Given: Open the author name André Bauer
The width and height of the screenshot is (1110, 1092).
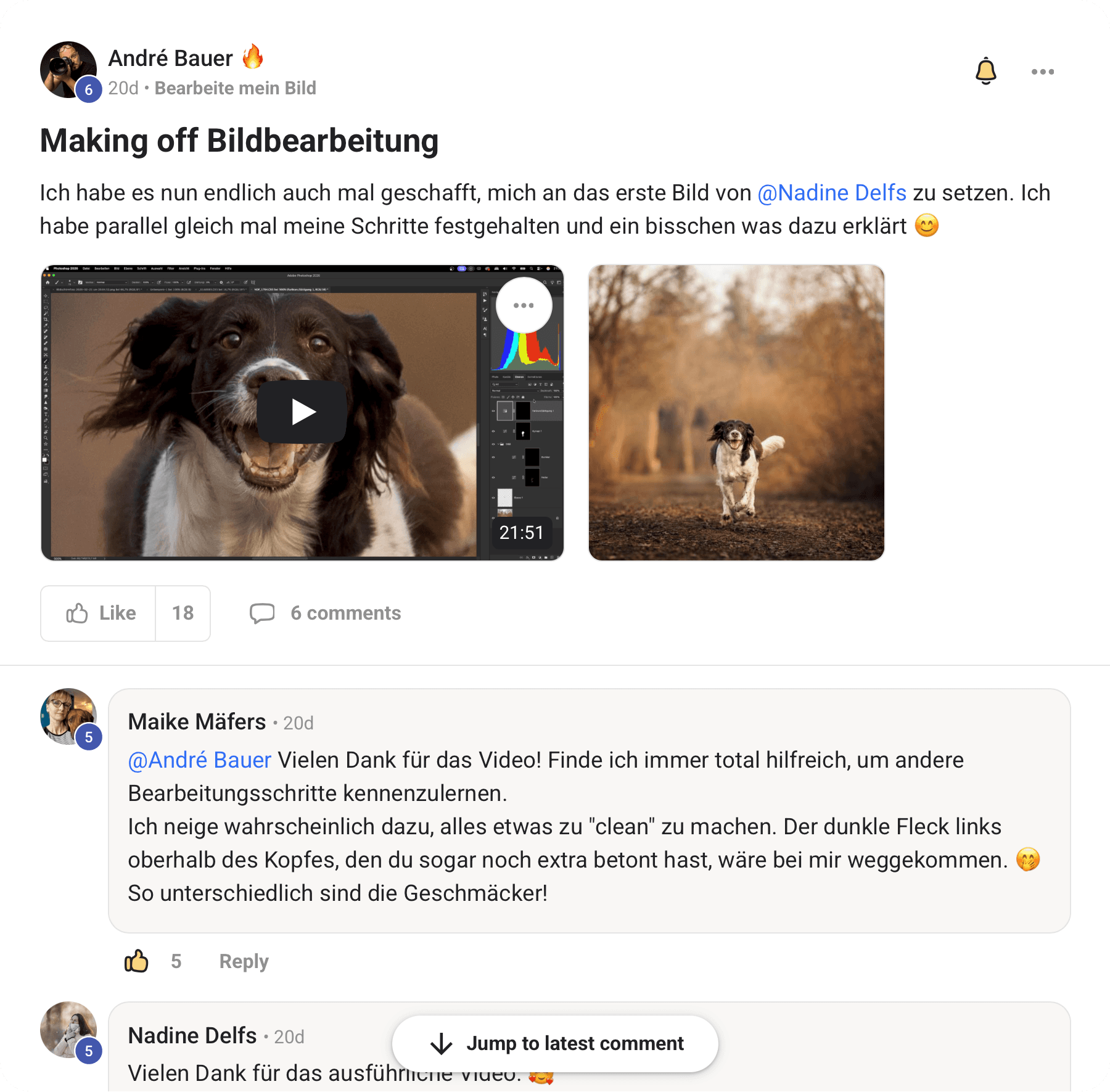Looking at the screenshot, I should coord(170,58).
